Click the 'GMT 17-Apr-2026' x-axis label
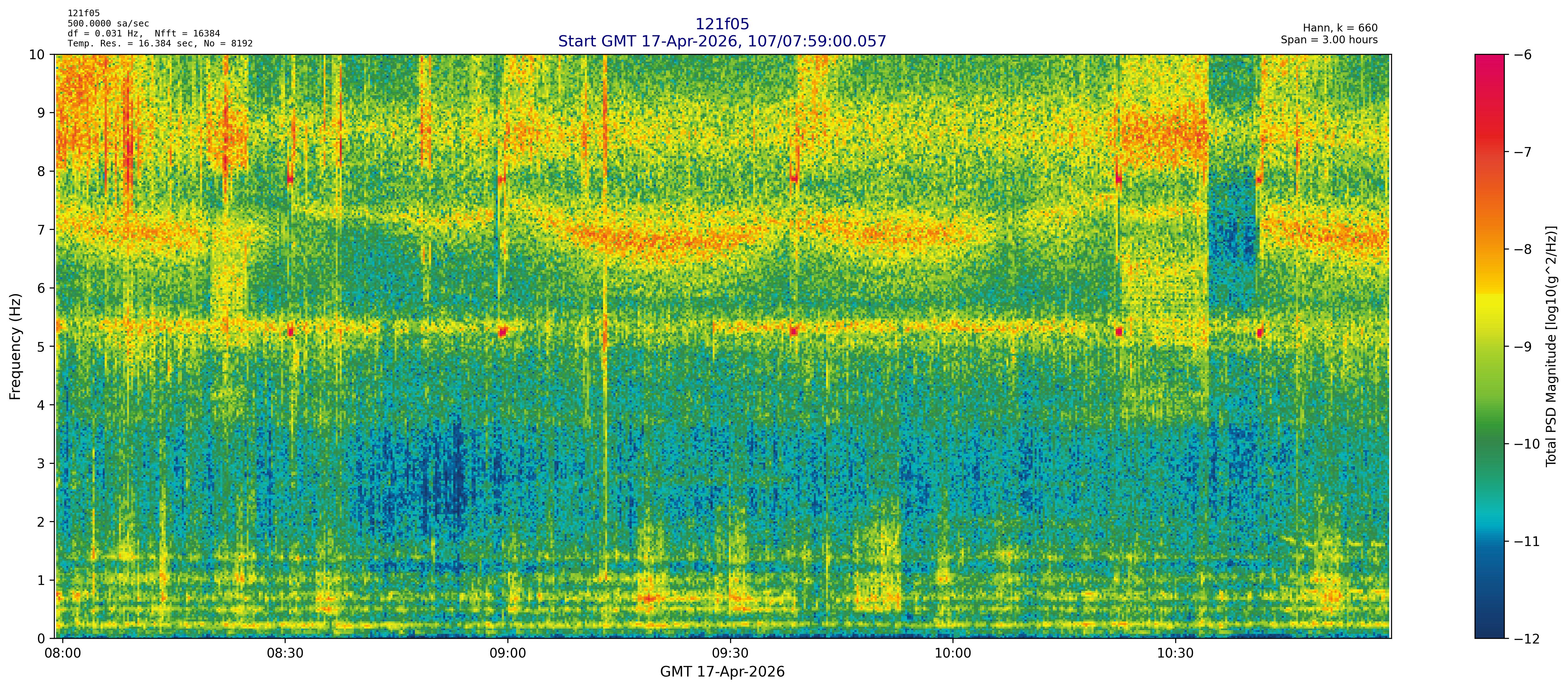This screenshot has height=689, width=1568. click(x=722, y=672)
